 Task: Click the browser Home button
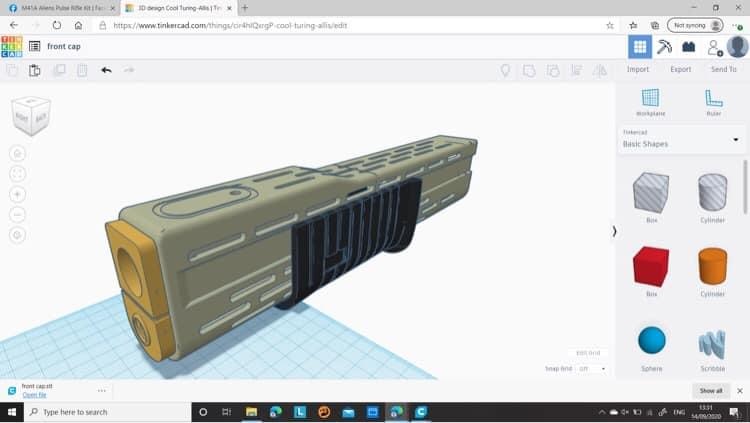pyautogui.click(x=78, y=25)
